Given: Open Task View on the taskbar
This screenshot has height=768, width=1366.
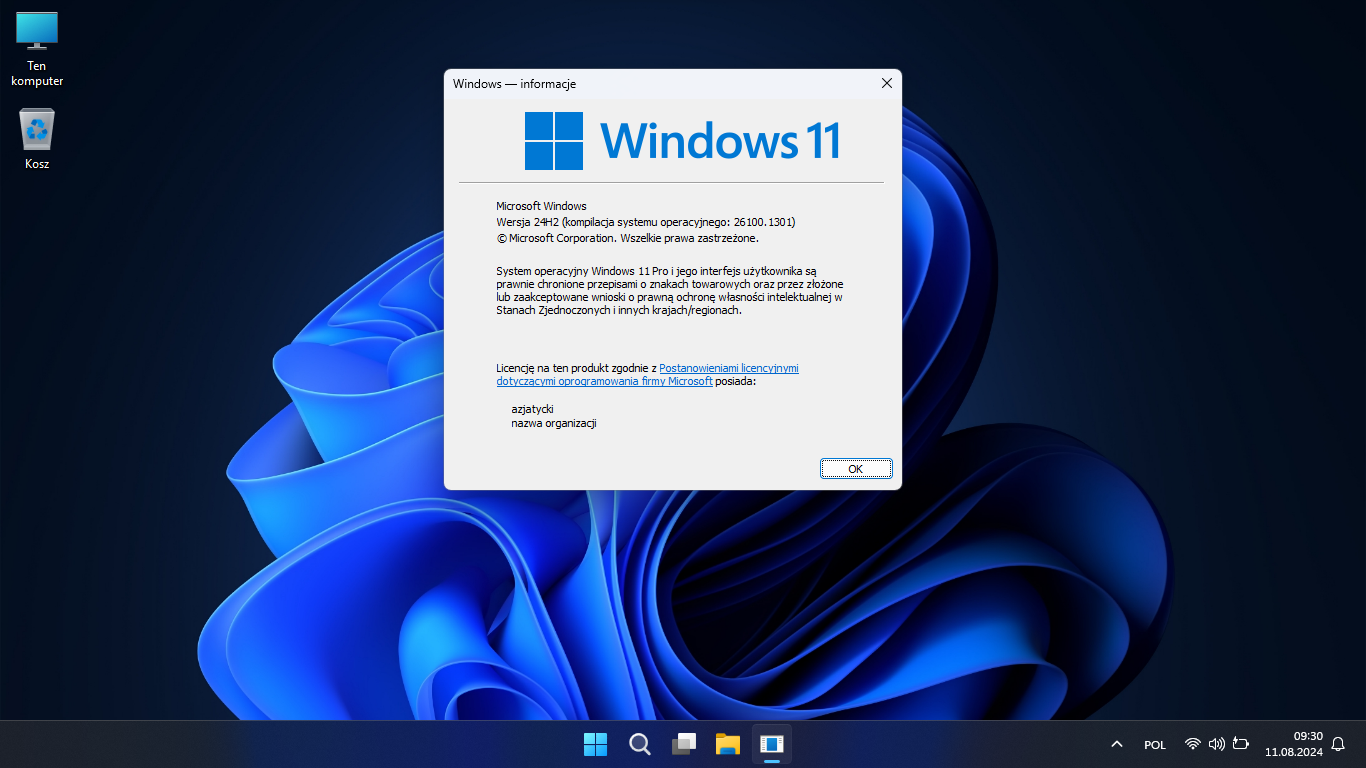Looking at the screenshot, I should click(x=684, y=744).
